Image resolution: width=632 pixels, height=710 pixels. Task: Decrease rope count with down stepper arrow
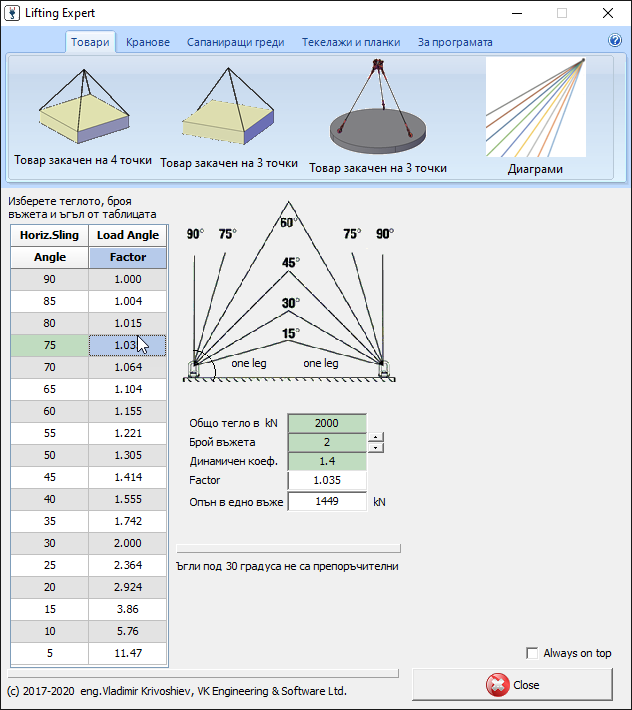click(375, 447)
